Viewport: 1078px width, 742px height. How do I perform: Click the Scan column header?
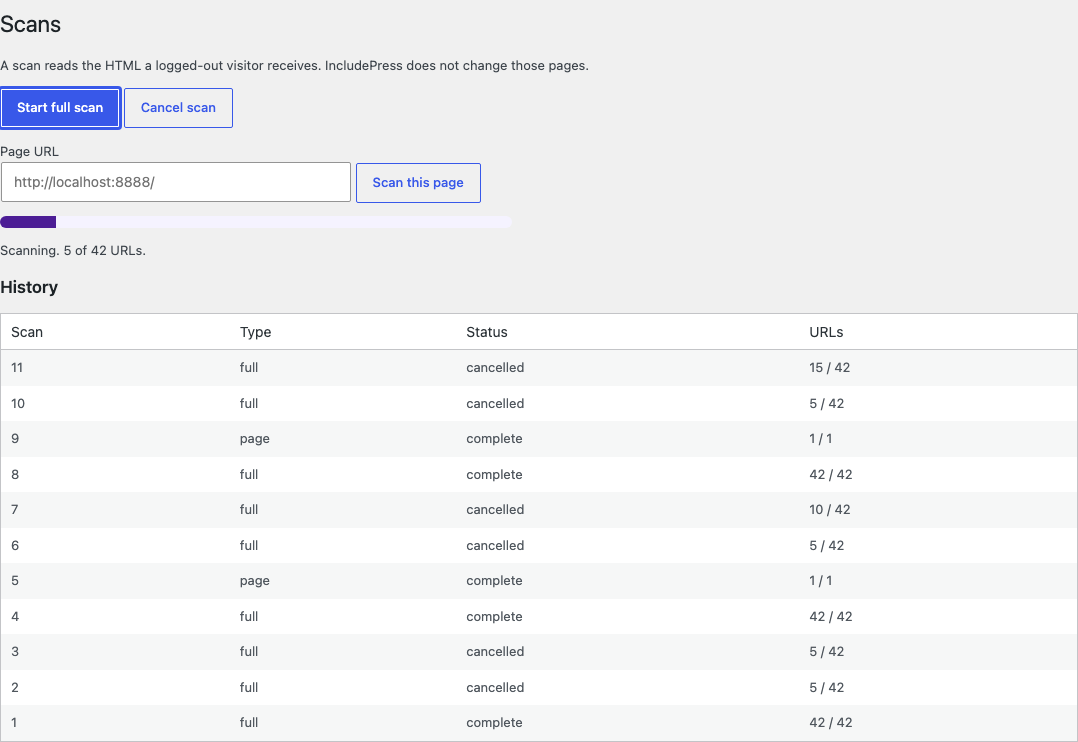click(x=27, y=332)
